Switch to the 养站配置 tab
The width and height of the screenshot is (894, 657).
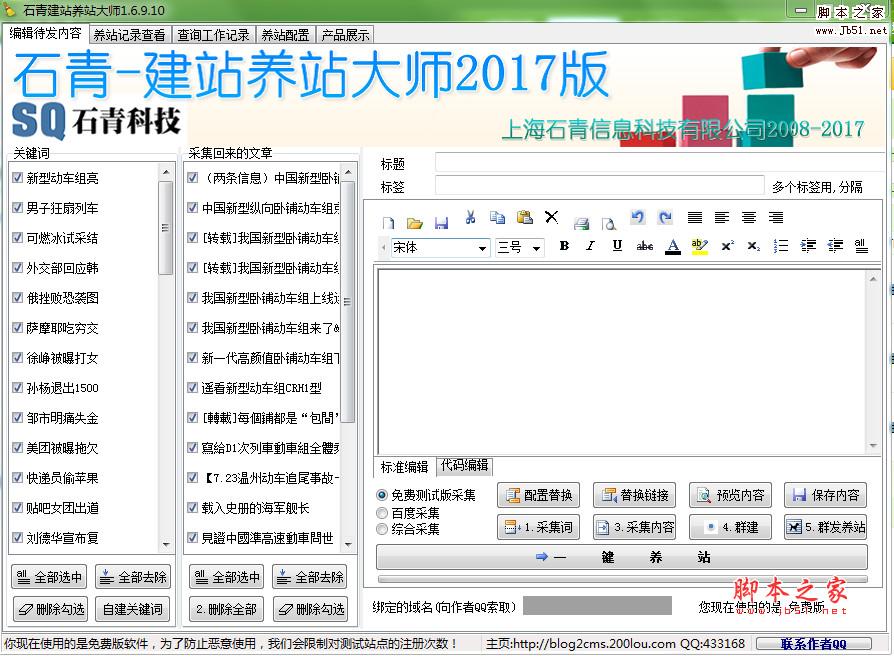pyautogui.click(x=284, y=34)
